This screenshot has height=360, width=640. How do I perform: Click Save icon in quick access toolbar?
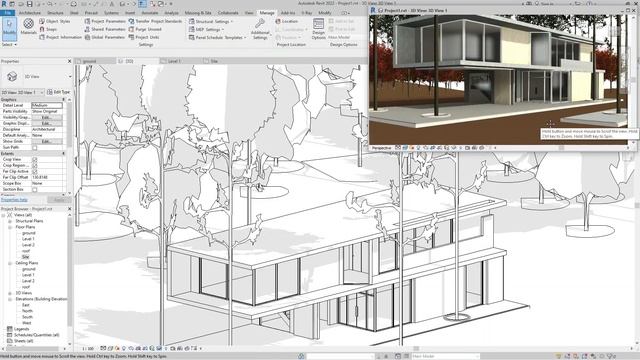pyautogui.click(x=29, y=4)
